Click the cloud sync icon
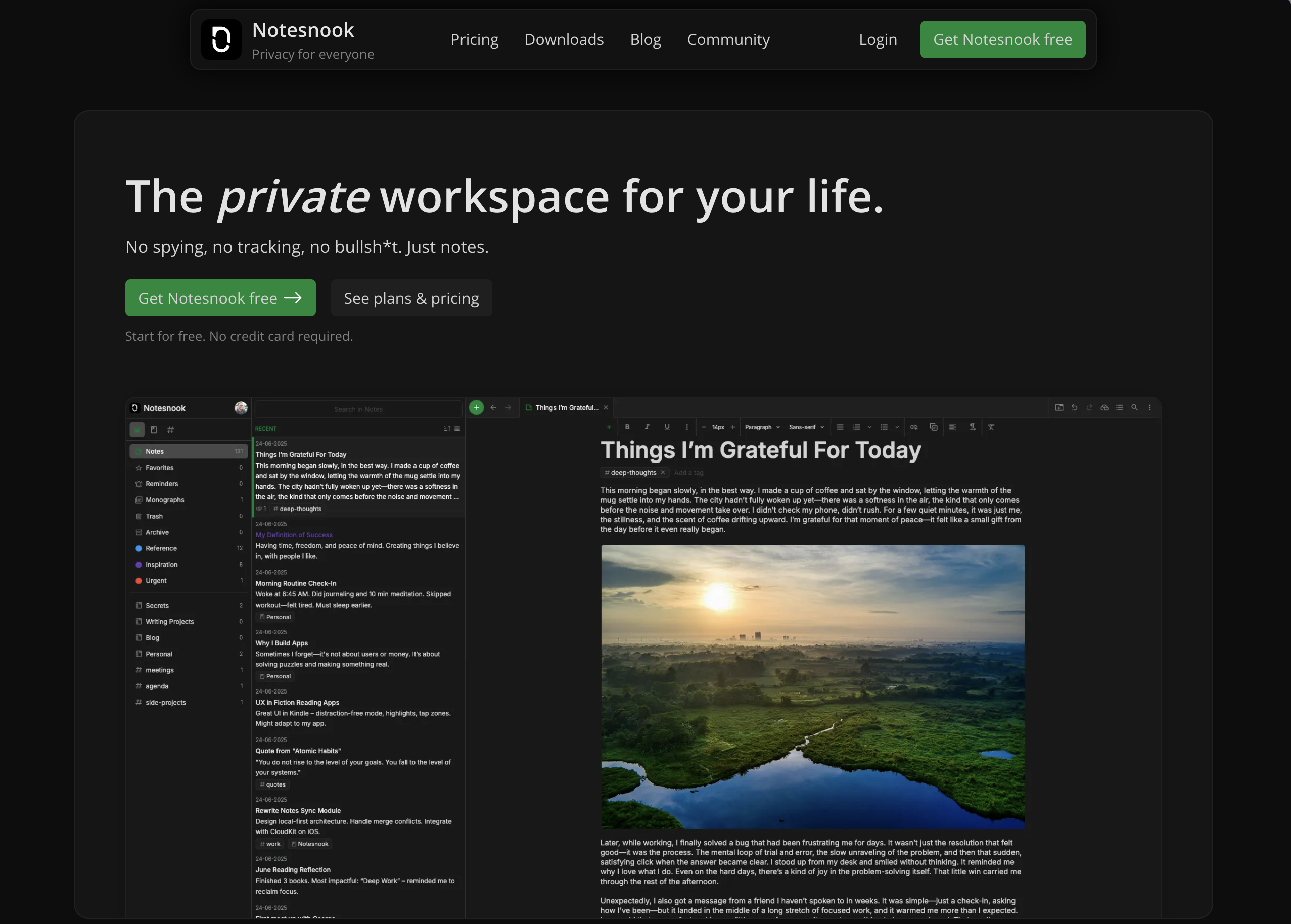The width and height of the screenshot is (1291, 924). (x=1104, y=407)
